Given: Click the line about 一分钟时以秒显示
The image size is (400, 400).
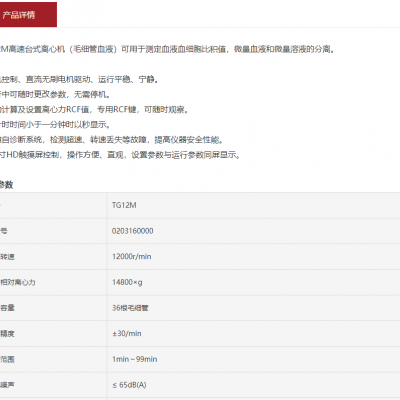Looking at the screenshot, I should point(55,125).
